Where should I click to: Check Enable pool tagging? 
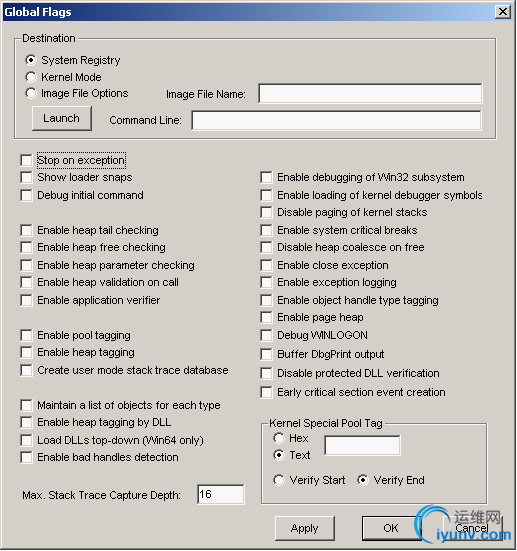click(26, 335)
